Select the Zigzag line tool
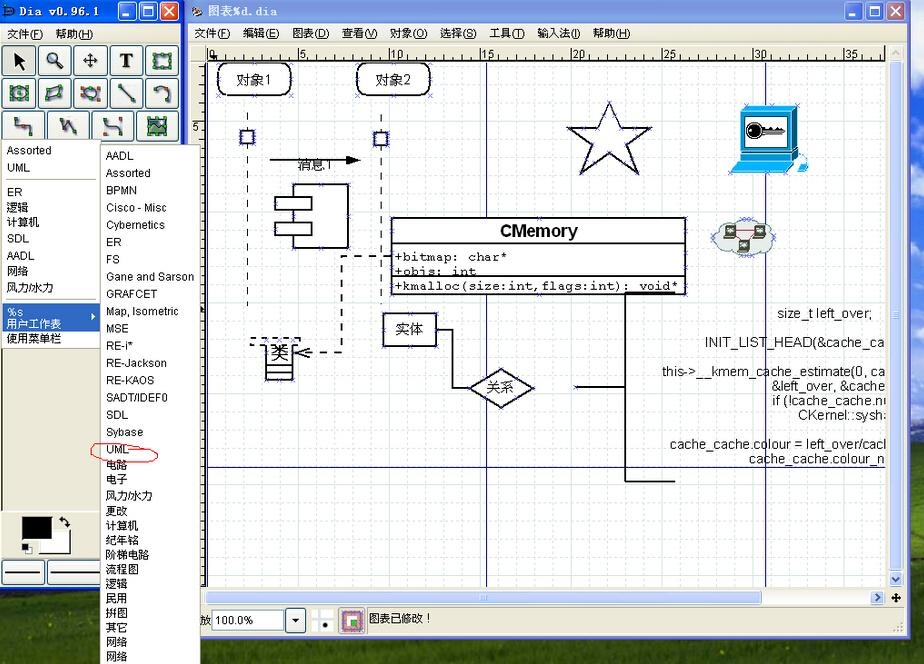Screen dimensions: 924x664 (x=23, y=125)
